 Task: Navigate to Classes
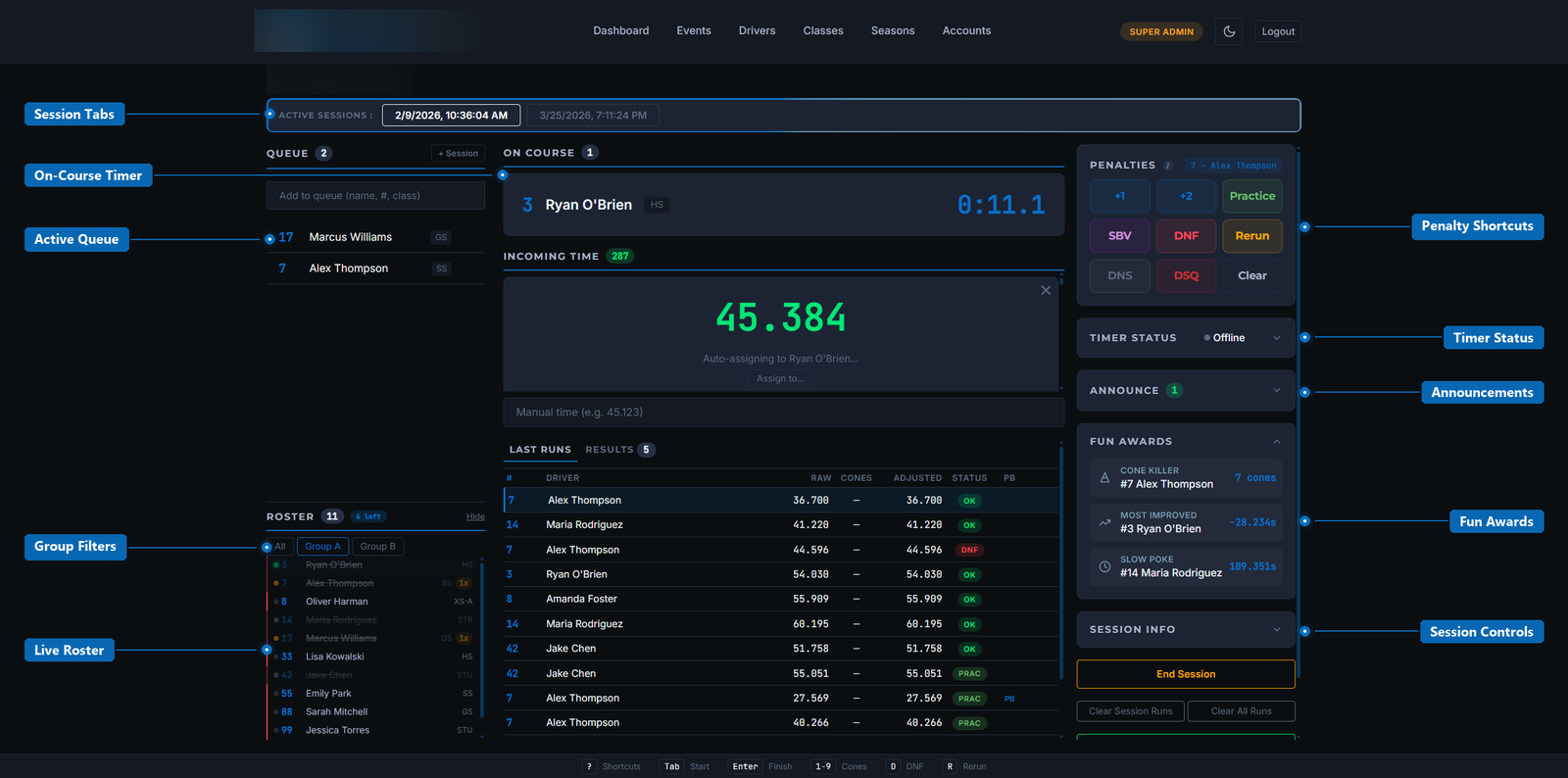(823, 31)
